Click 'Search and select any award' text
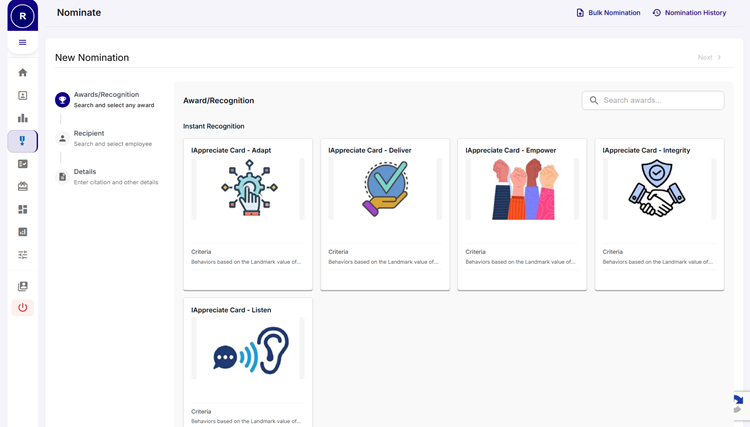The image size is (750, 427). pos(114,105)
